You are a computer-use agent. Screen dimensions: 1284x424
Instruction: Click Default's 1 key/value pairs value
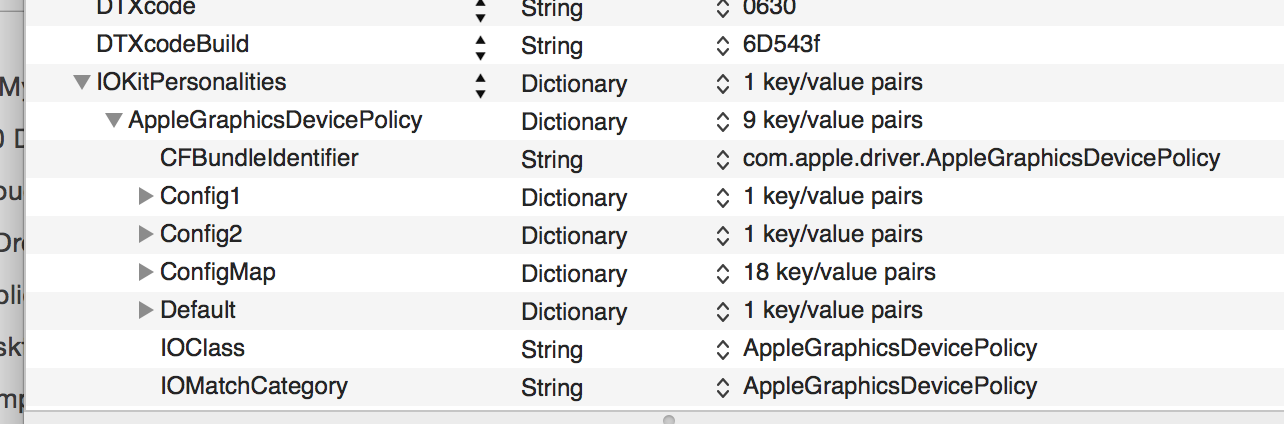[x=833, y=310]
